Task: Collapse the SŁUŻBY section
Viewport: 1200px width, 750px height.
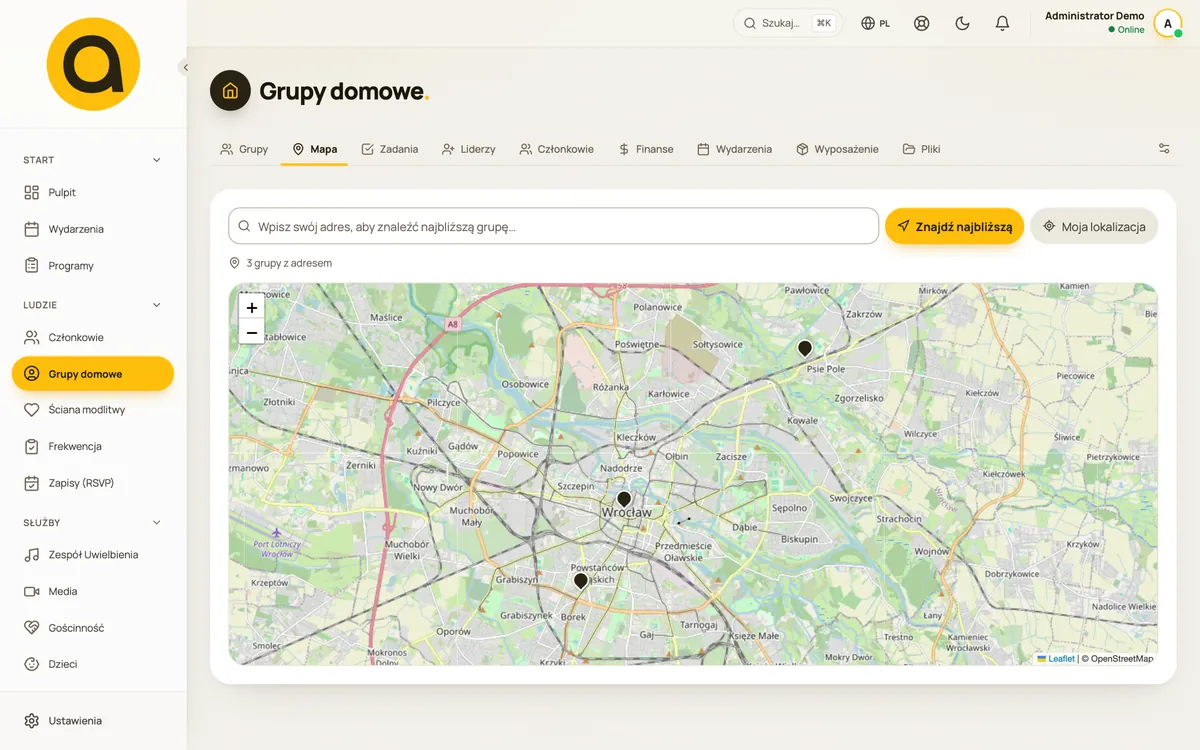Action: pyautogui.click(x=93, y=522)
